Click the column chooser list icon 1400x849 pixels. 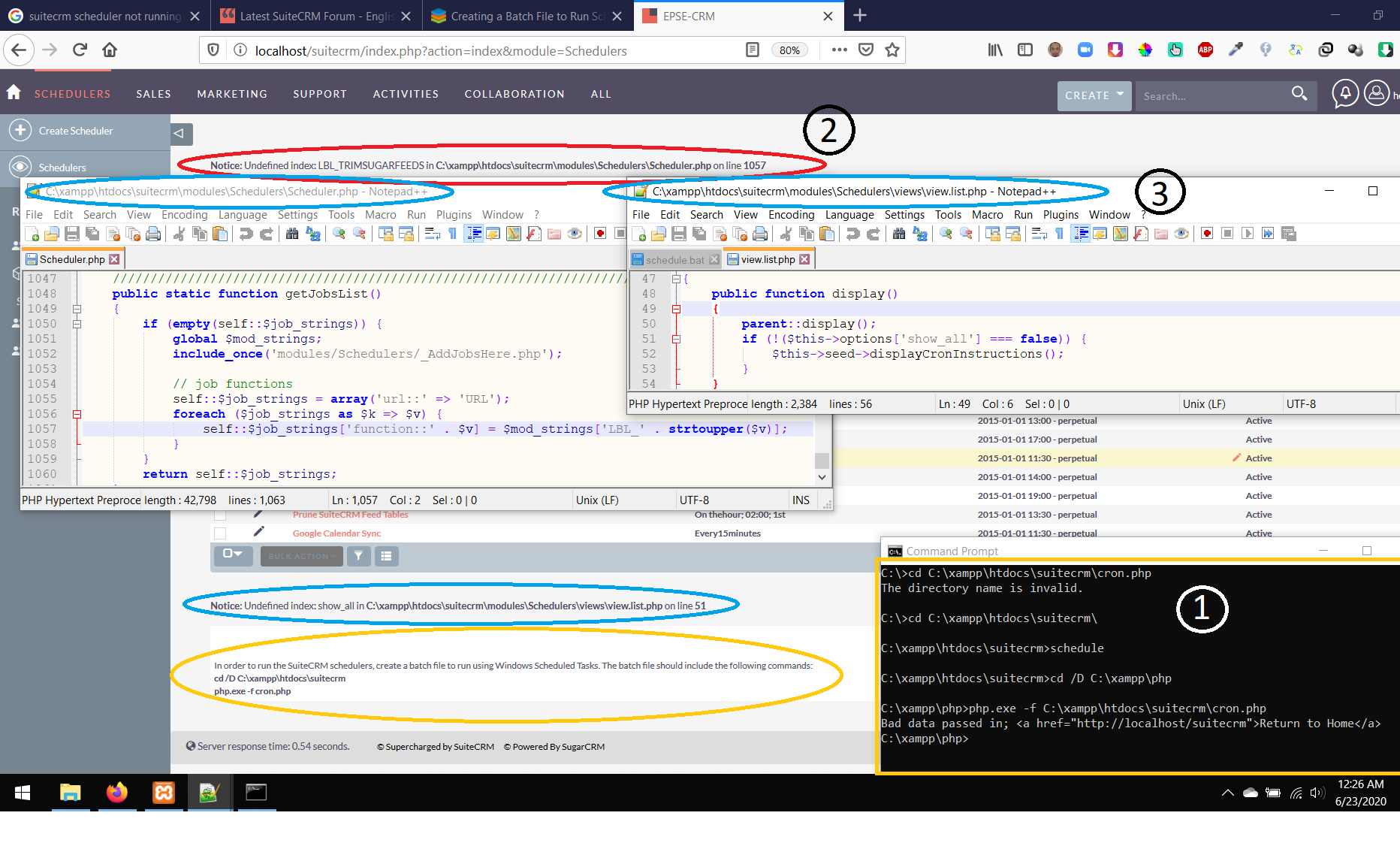386,556
